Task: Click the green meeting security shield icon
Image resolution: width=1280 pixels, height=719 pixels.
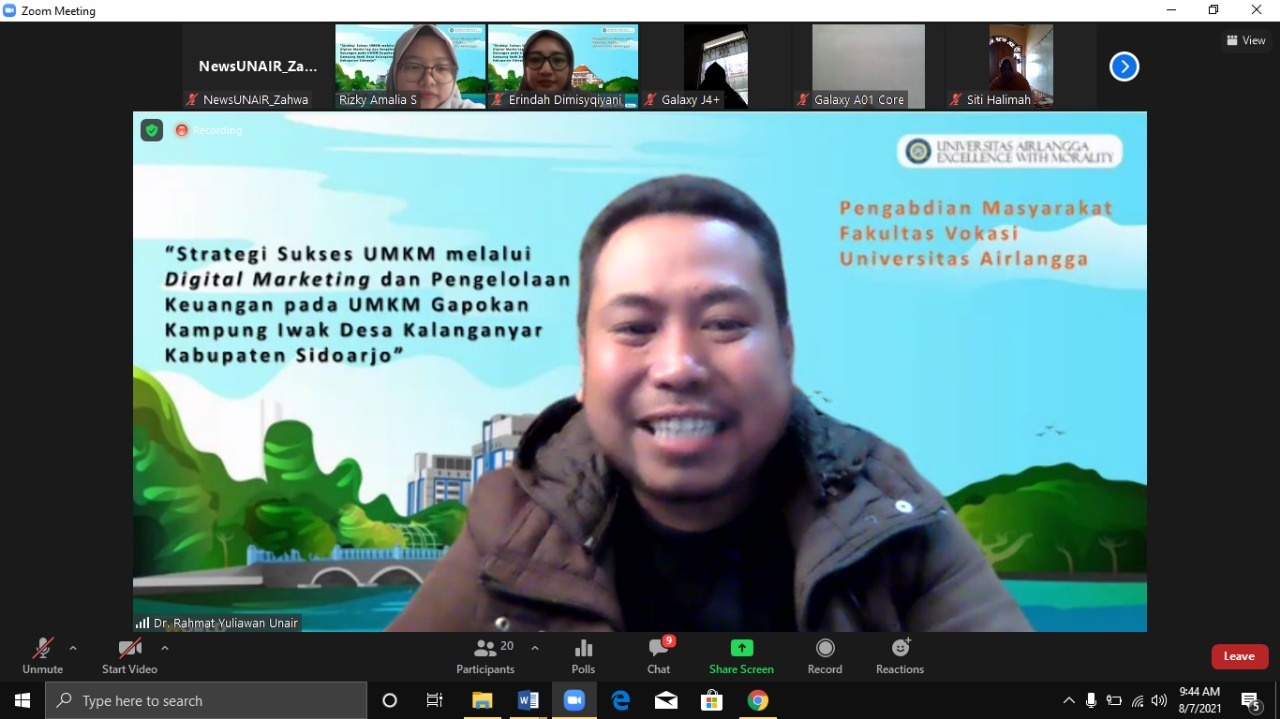Action: tap(151, 130)
